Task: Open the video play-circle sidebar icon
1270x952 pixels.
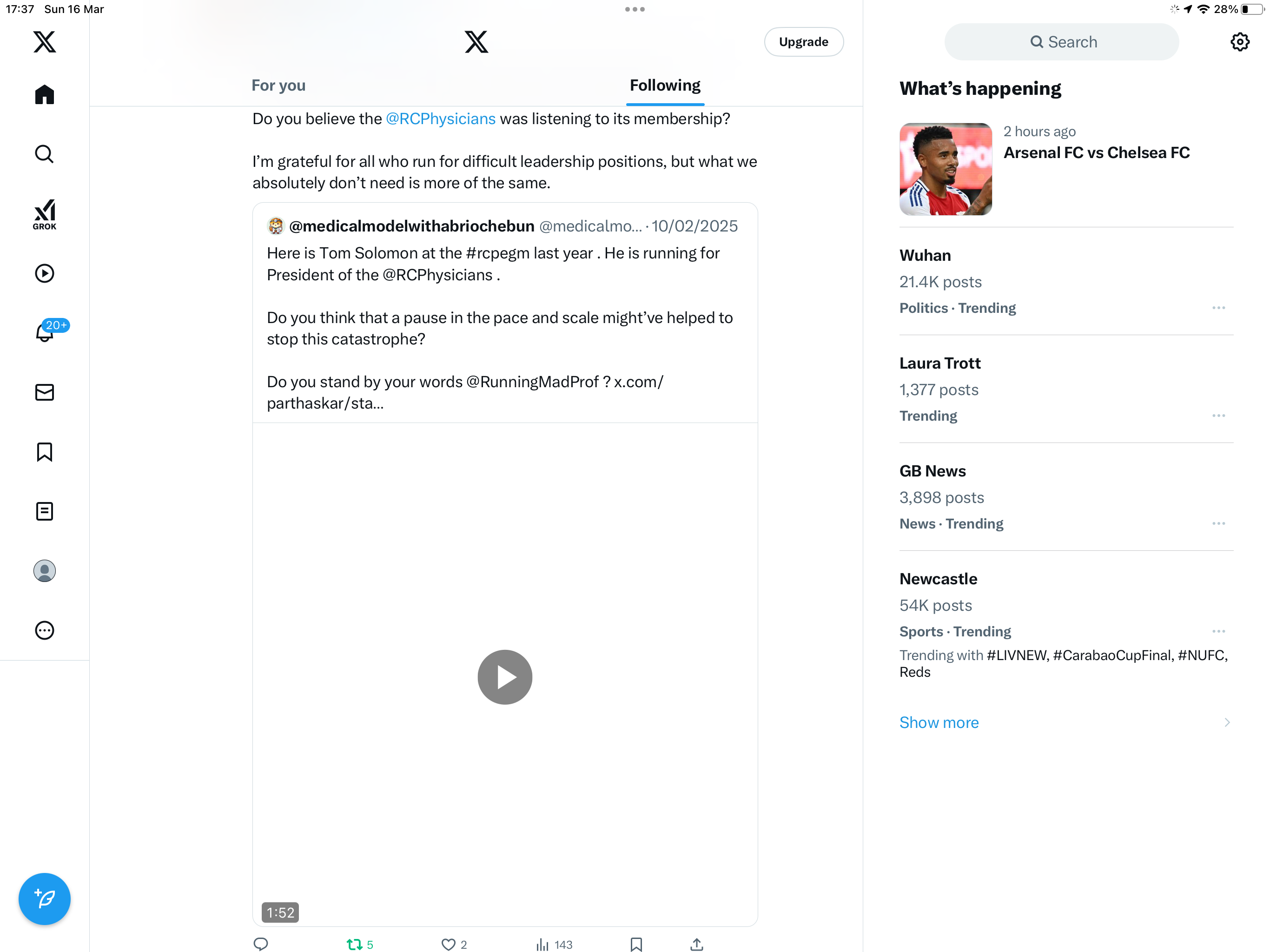Action: point(44,273)
